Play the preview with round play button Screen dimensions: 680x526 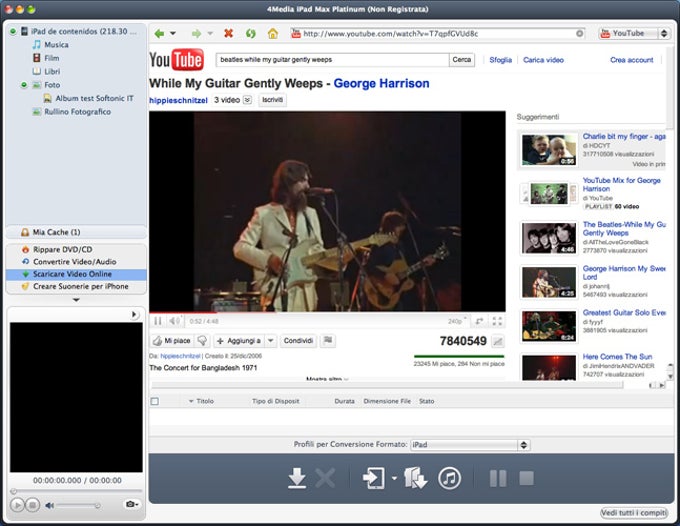point(17,505)
